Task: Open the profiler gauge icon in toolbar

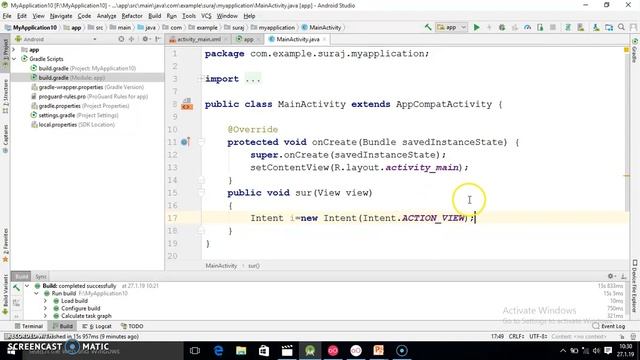Action: pyautogui.click(x=527, y=27)
